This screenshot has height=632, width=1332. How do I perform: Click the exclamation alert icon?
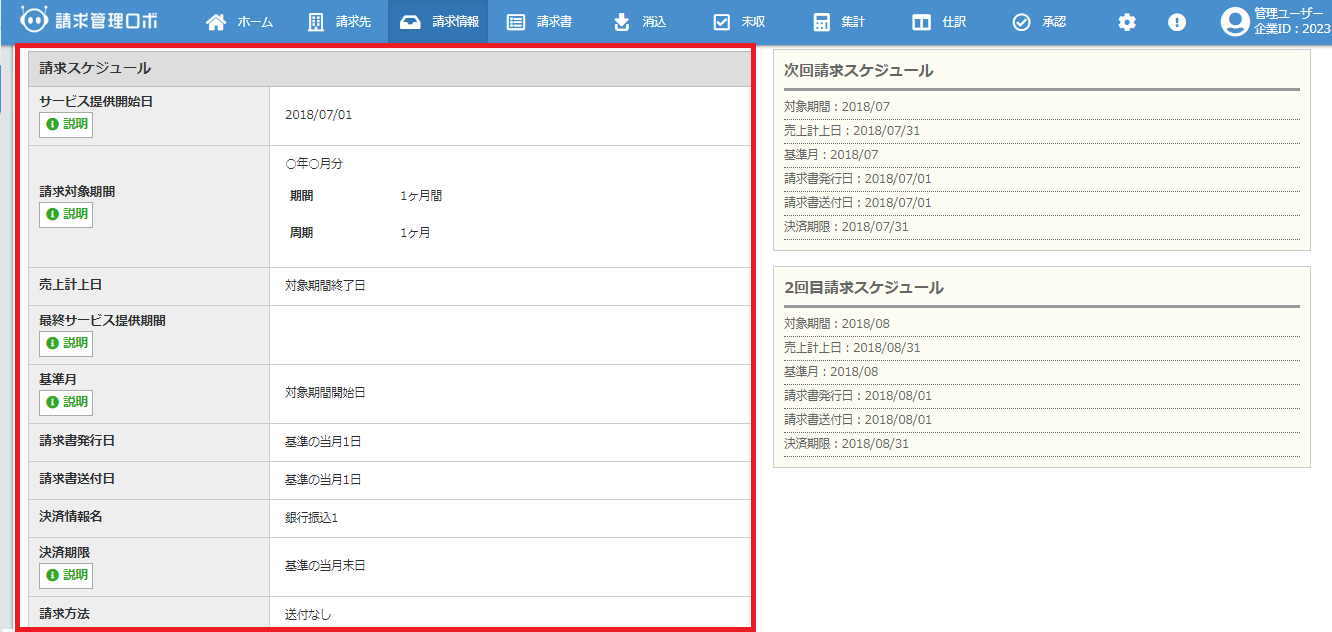coord(1177,22)
